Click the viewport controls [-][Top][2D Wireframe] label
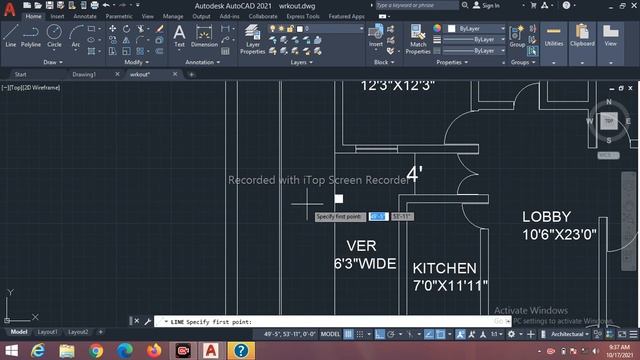Viewport: 640px width, 360px height. (x=31, y=87)
